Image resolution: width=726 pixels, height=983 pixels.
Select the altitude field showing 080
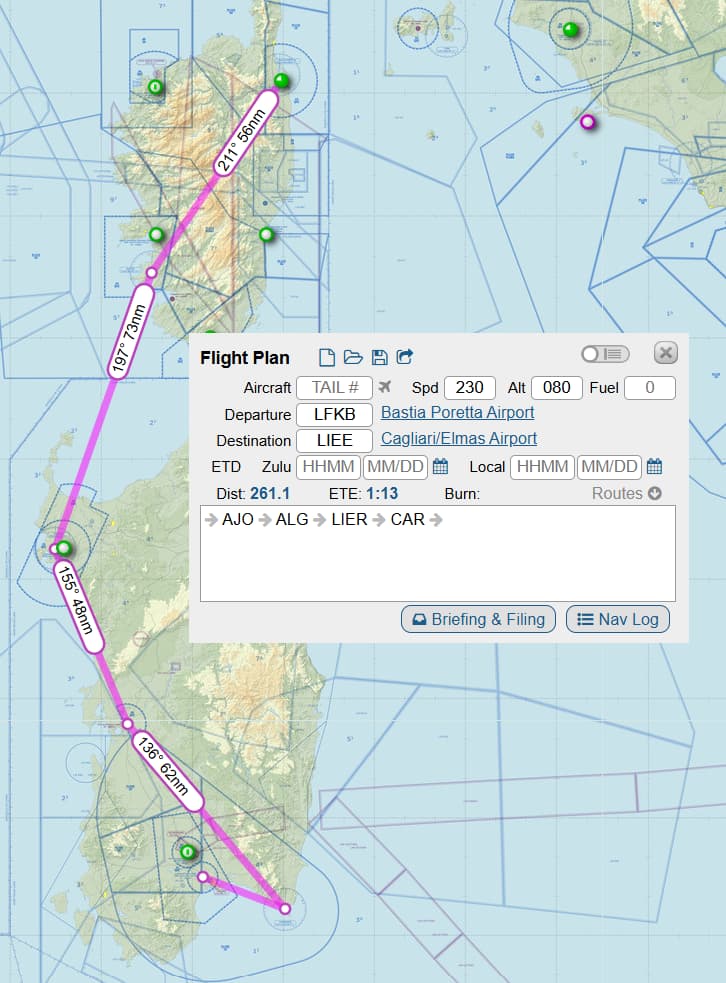tap(557, 387)
